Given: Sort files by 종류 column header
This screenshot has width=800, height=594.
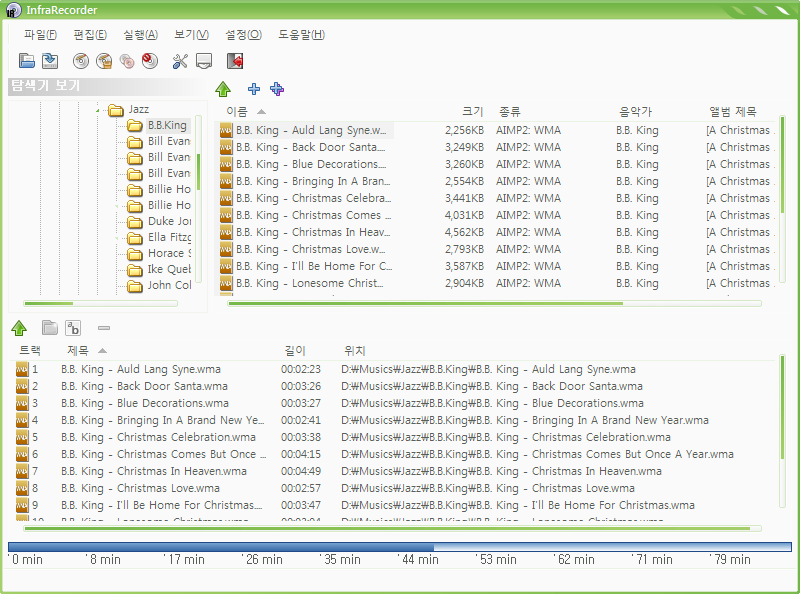Looking at the screenshot, I should pos(509,112).
